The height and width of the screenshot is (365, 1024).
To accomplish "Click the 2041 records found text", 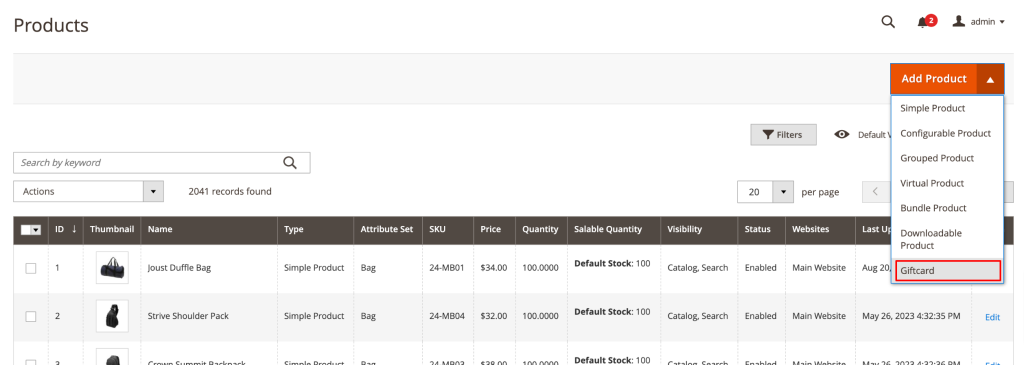I will [x=230, y=192].
